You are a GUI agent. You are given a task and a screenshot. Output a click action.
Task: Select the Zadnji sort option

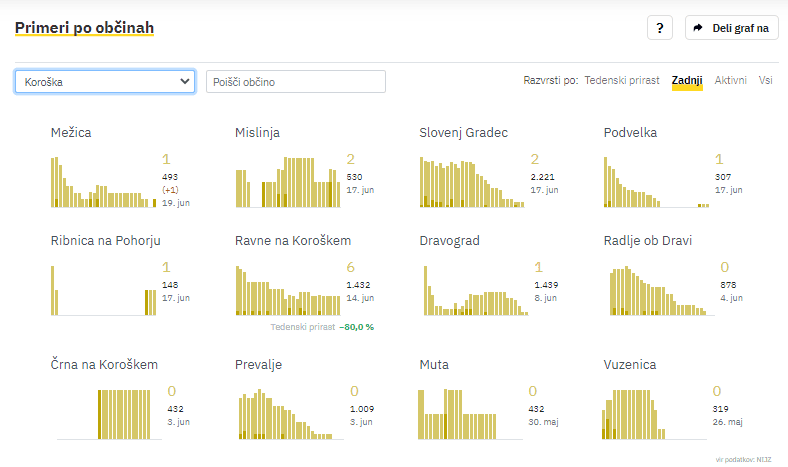[687, 80]
